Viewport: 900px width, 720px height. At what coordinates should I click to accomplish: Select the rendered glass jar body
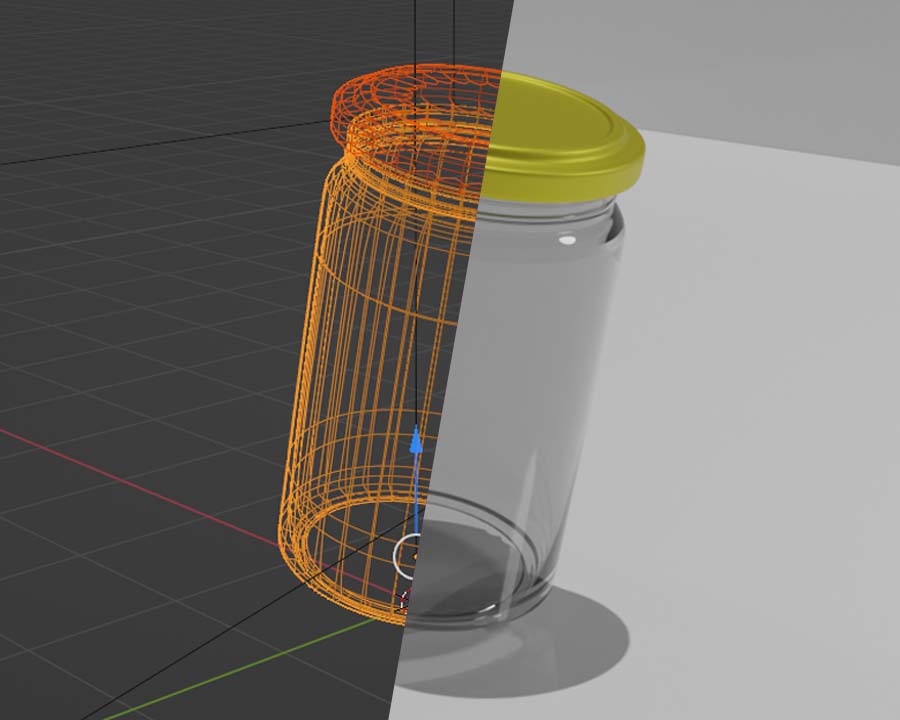(x=517, y=413)
